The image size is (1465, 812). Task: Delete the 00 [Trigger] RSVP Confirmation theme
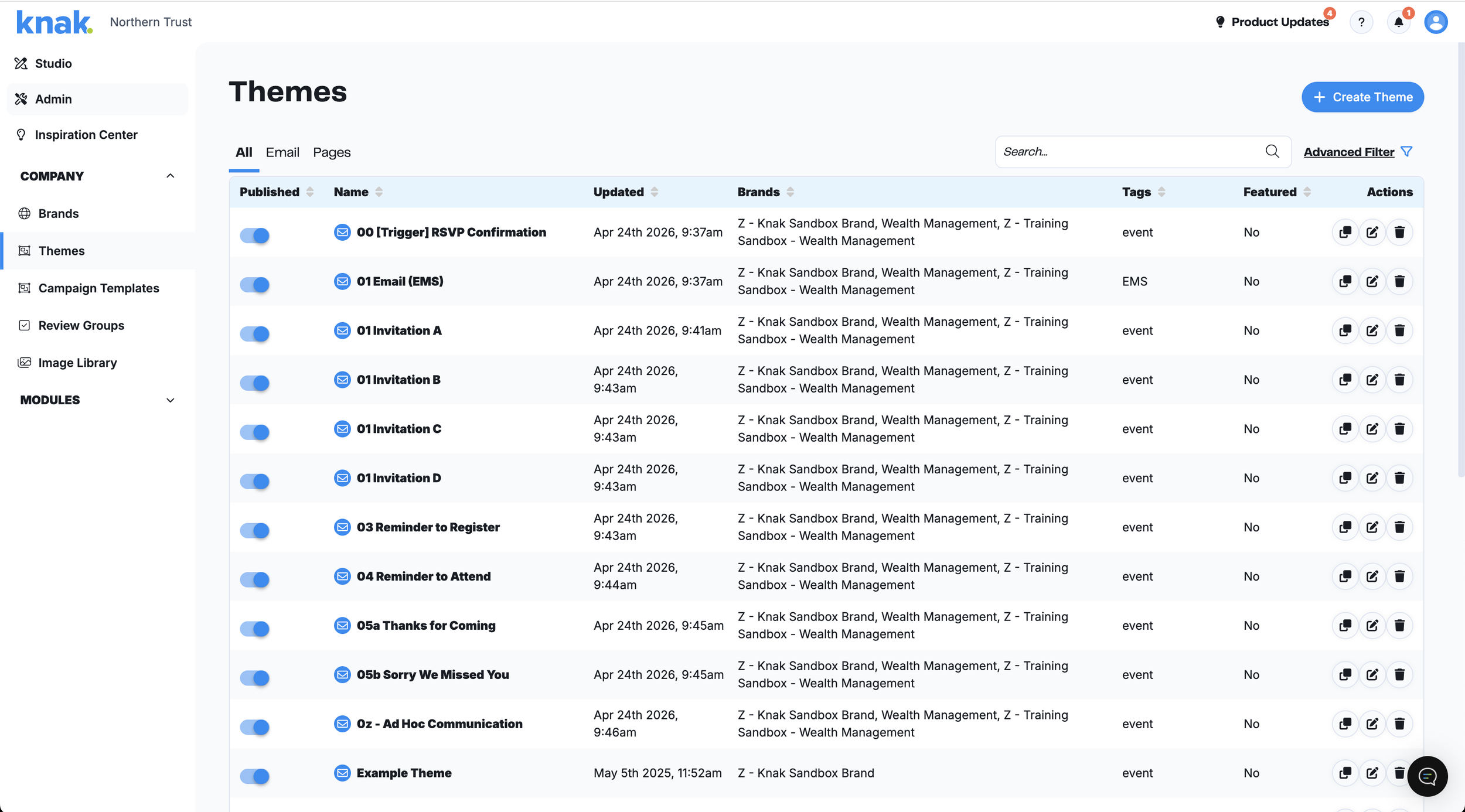coord(1399,232)
